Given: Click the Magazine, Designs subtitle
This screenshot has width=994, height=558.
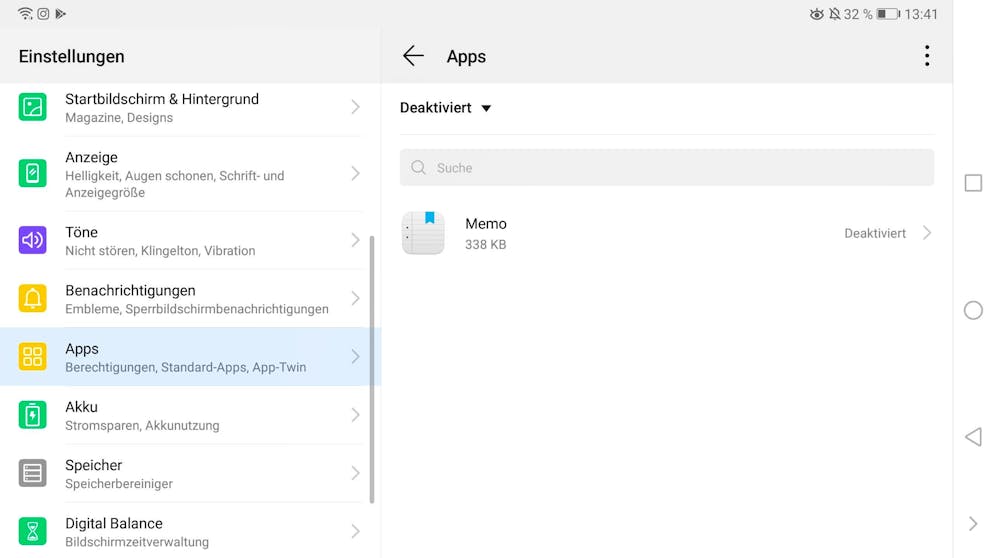Looking at the screenshot, I should click(x=119, y=117).
